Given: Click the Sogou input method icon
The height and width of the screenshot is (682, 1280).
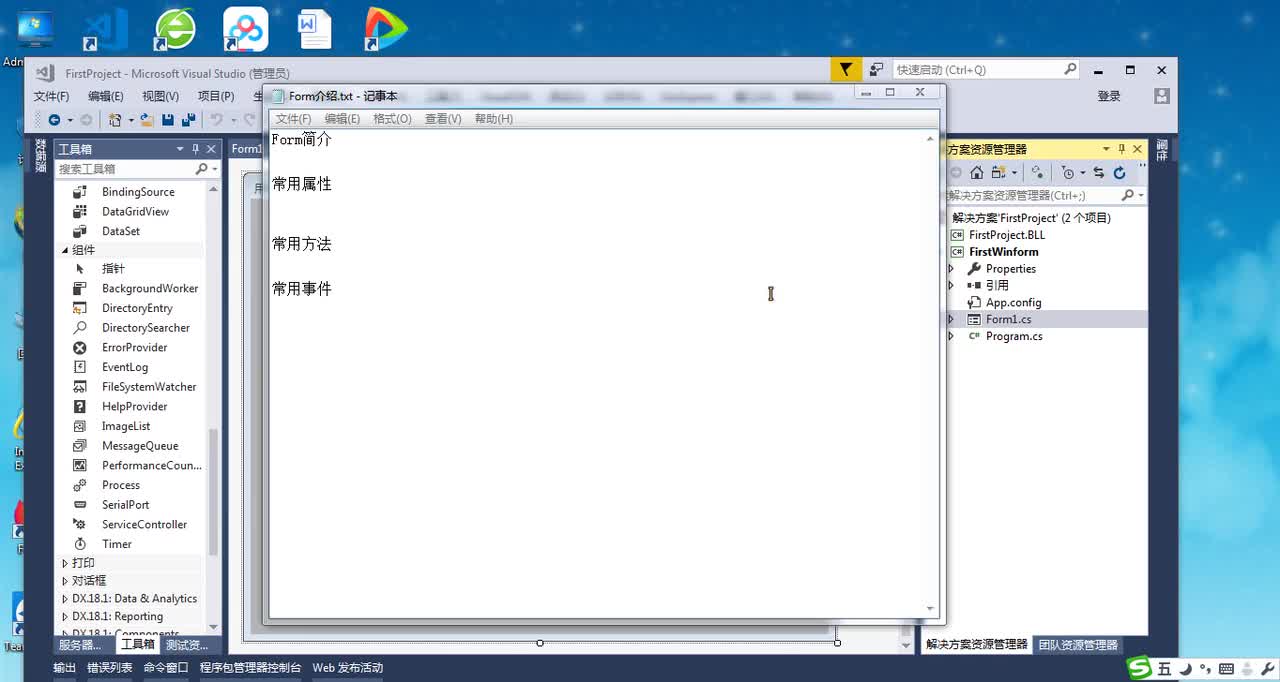Looking at the screenshot, I should coord(1140,668).
